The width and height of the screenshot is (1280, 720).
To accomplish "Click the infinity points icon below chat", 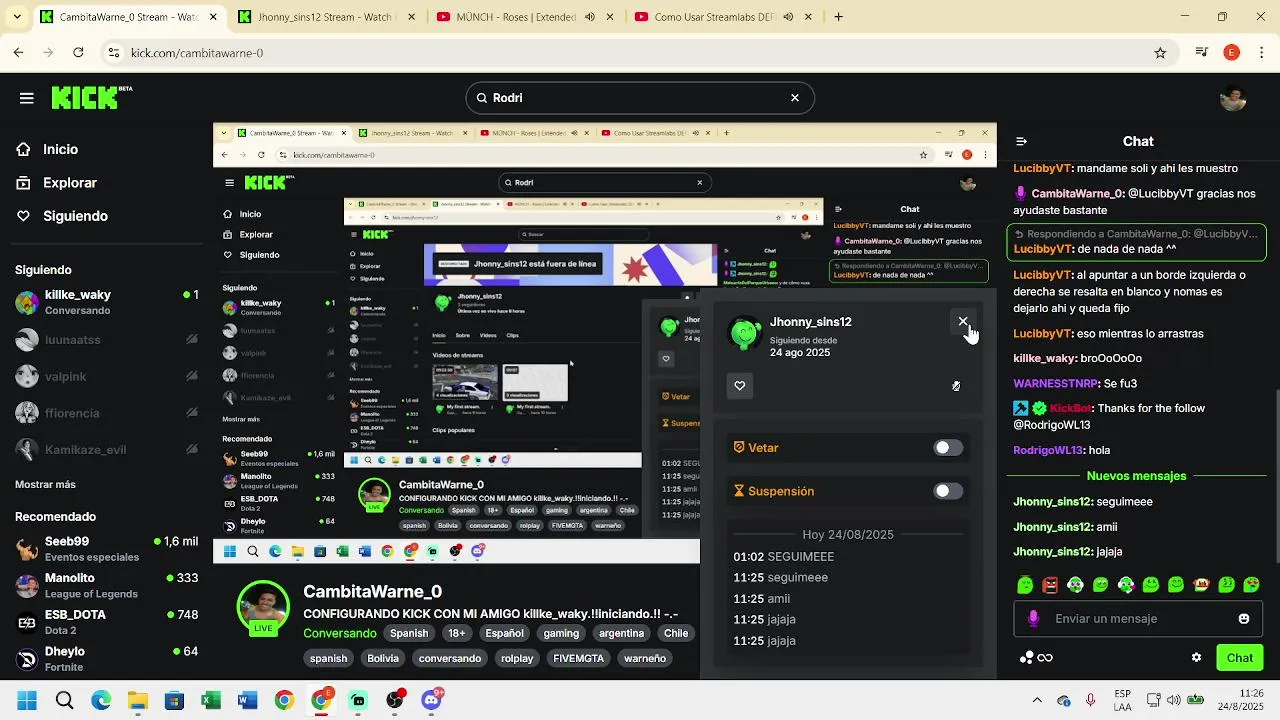I will (1045, 658).
